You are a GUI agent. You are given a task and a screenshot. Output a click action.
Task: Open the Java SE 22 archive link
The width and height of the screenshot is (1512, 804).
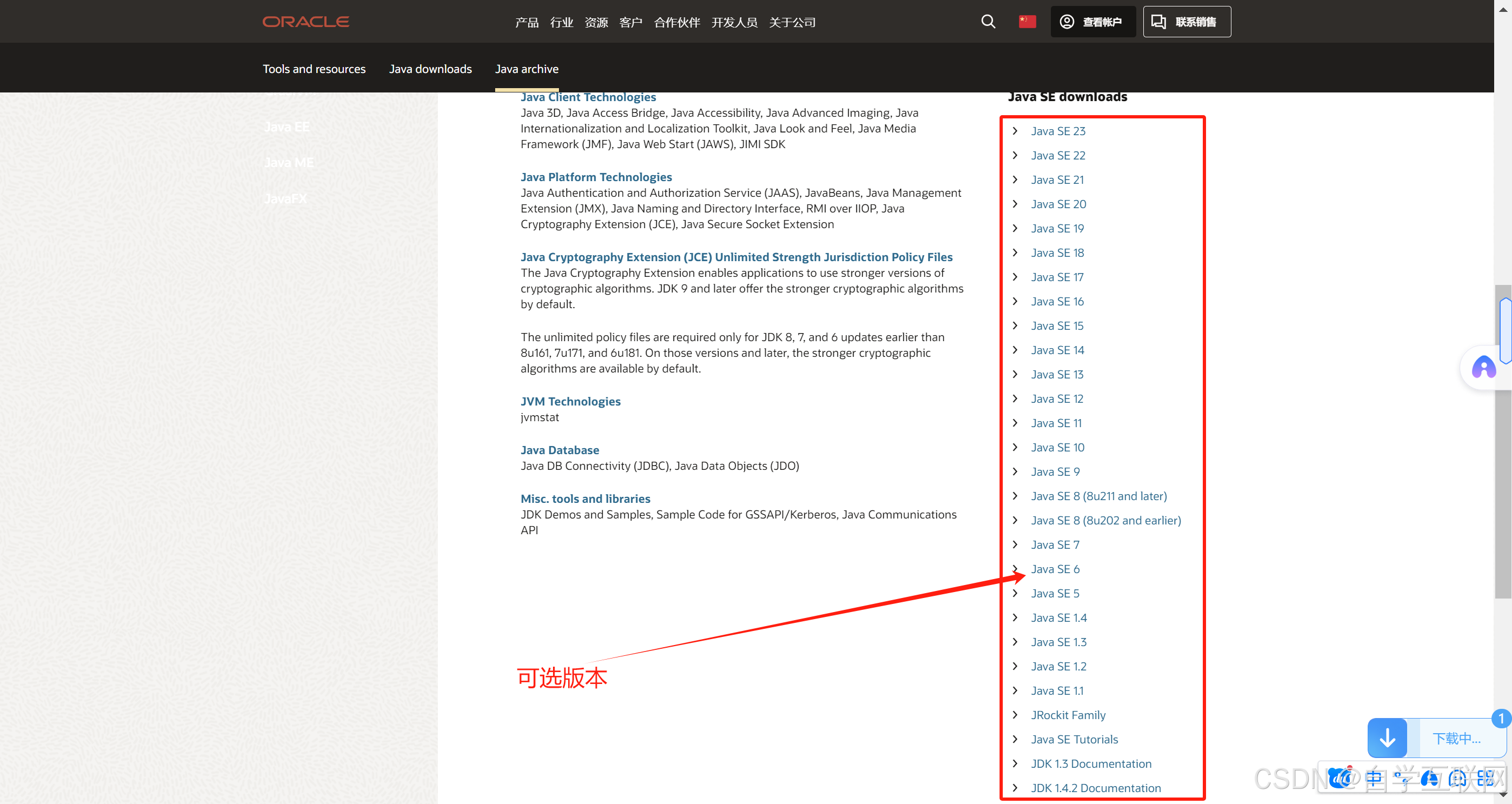1058,156
